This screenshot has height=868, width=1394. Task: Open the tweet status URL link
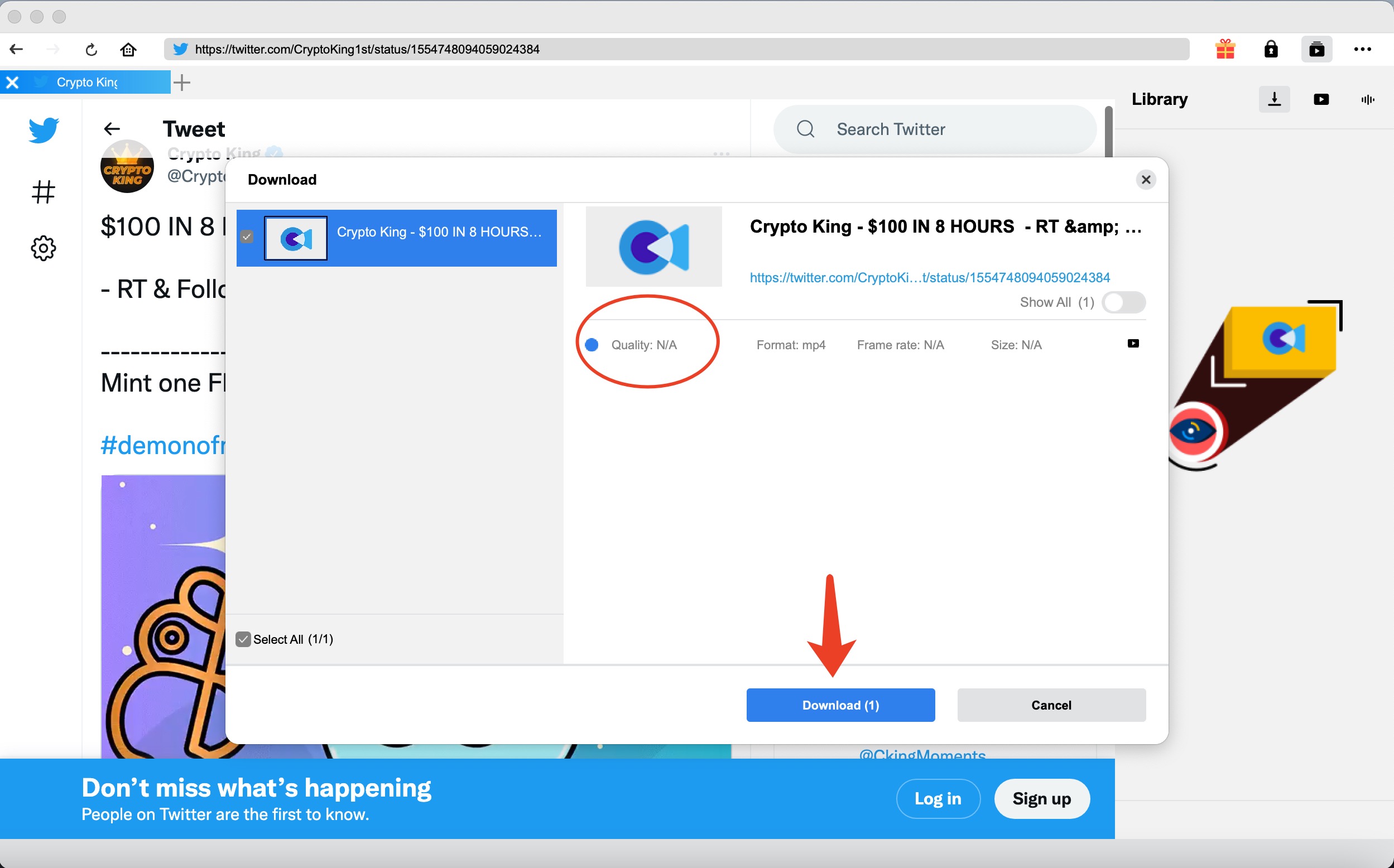click(x=930, y=278)
